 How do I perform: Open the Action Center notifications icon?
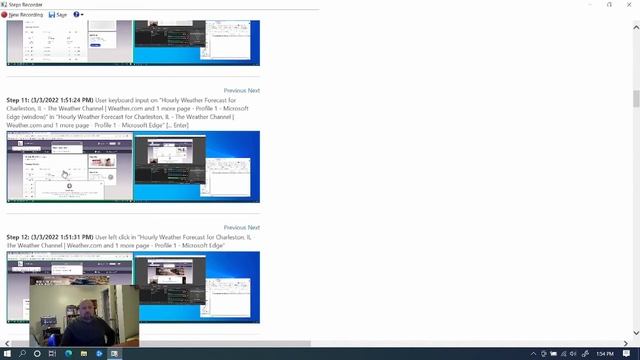pos(627,354)
